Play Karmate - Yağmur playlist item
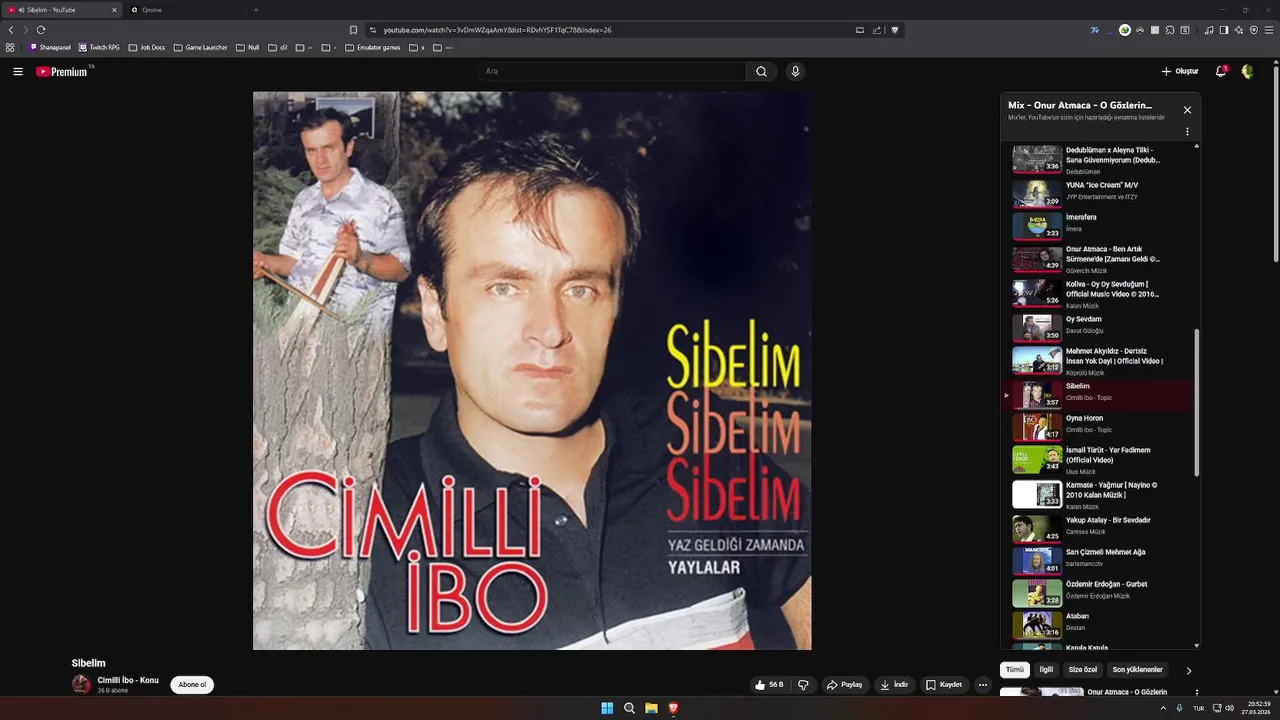The image size is (1280, 720). pos(1098,494)
